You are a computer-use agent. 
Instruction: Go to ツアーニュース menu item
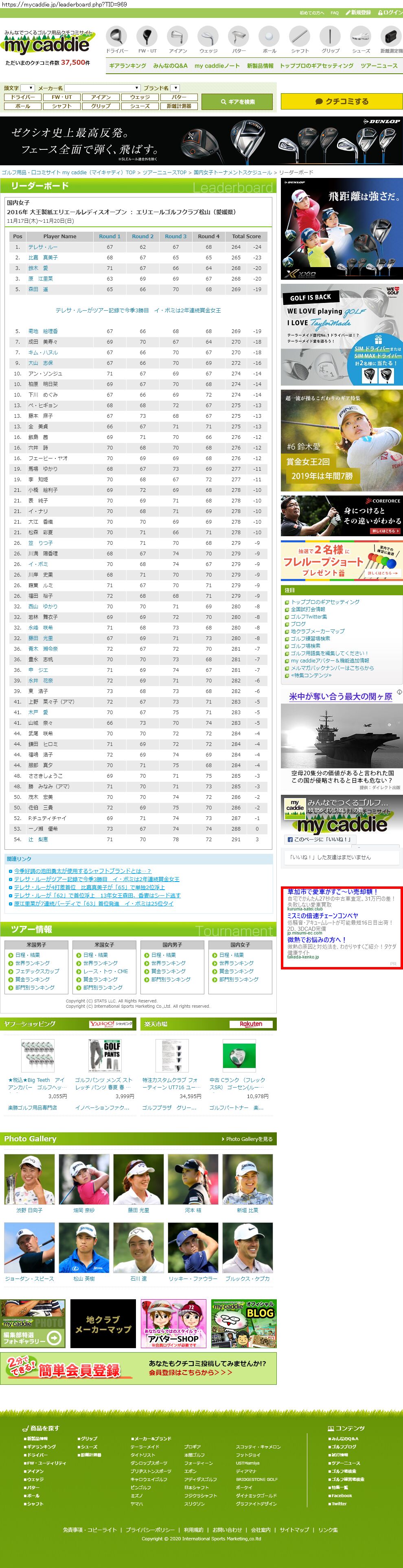(x=379, y=66)
